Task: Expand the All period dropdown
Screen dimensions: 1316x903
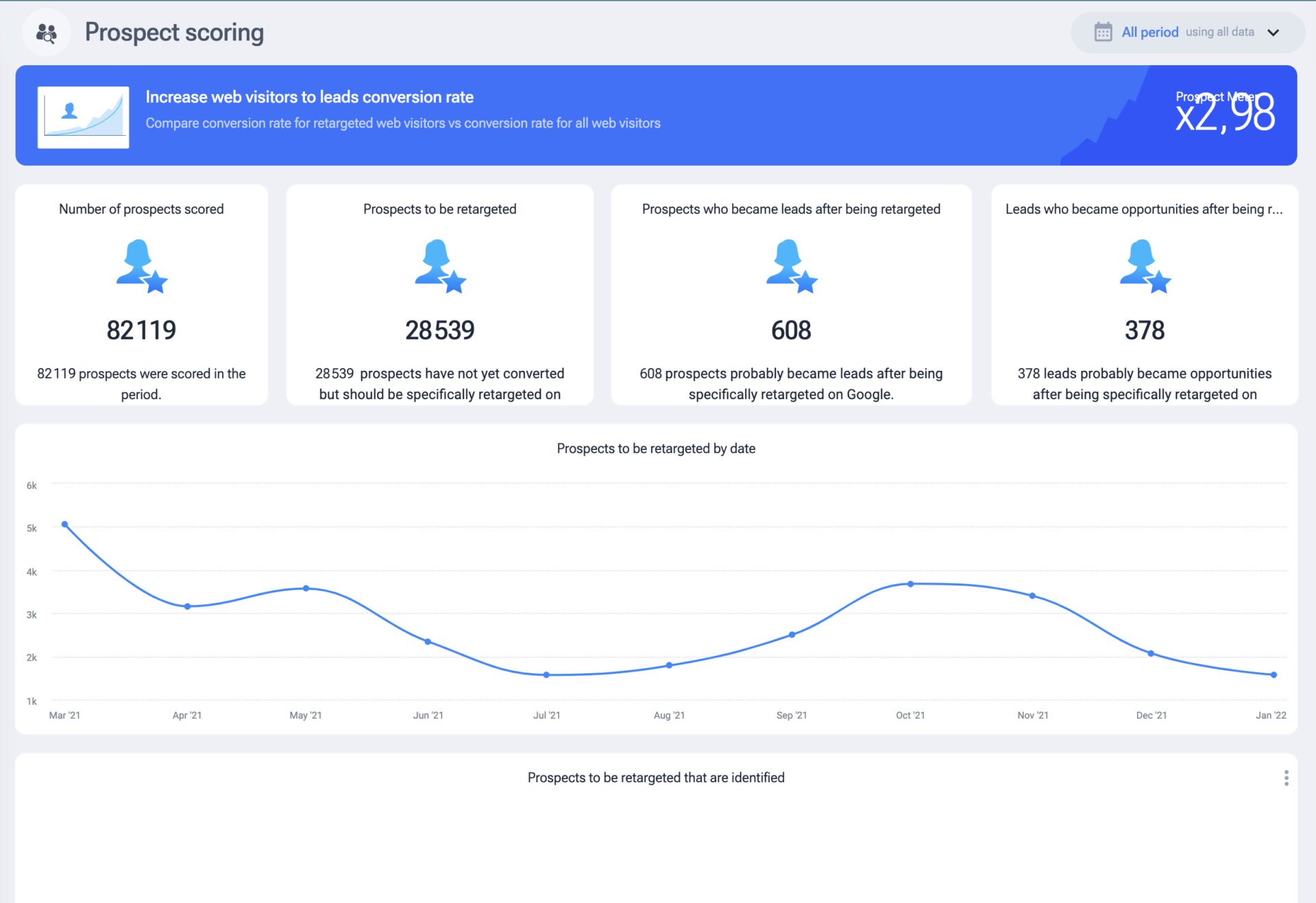Action: pos(1150,32)
